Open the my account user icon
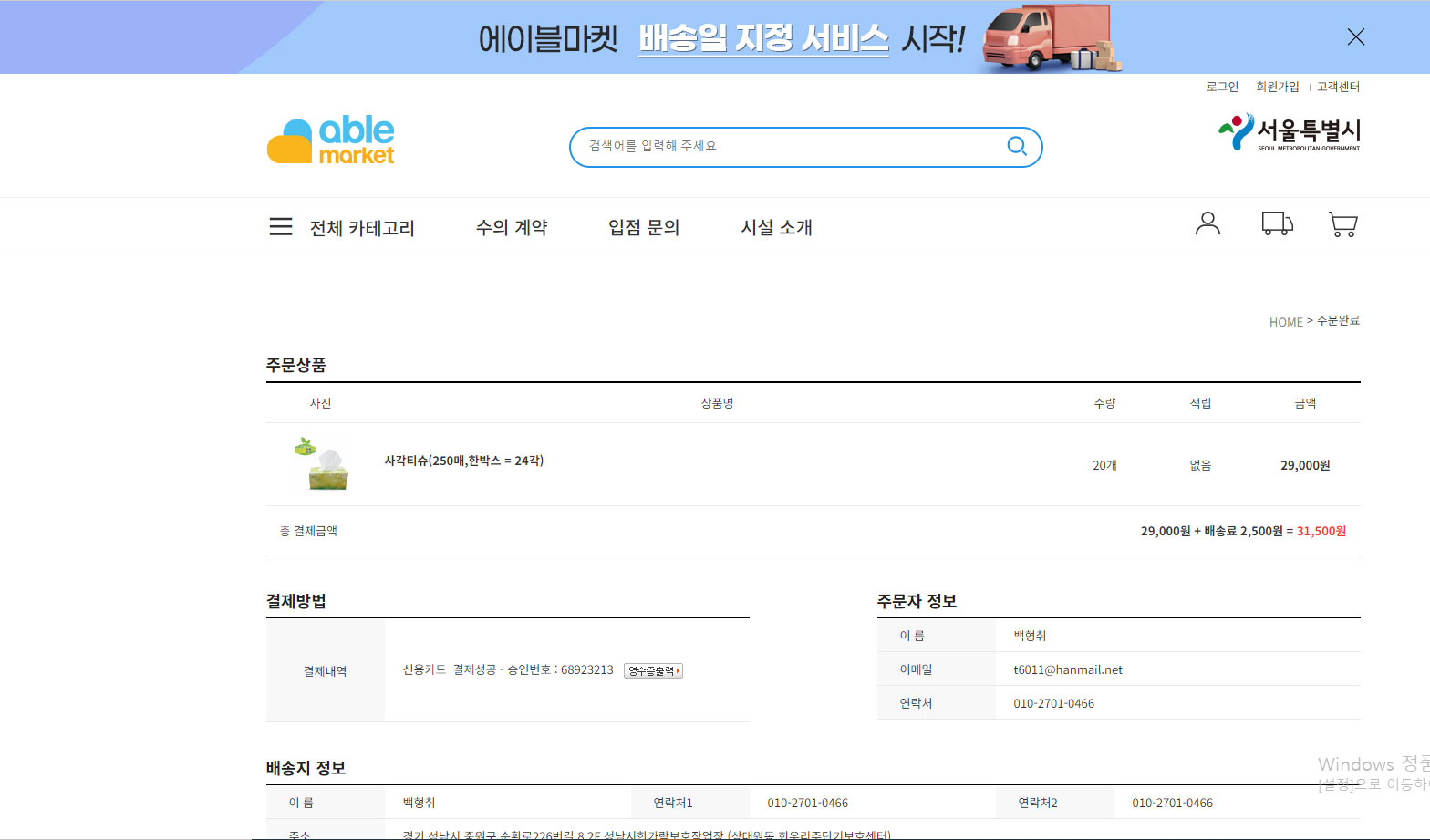Viewport: 1430px width, 840px height. [x=1207, y=223]
